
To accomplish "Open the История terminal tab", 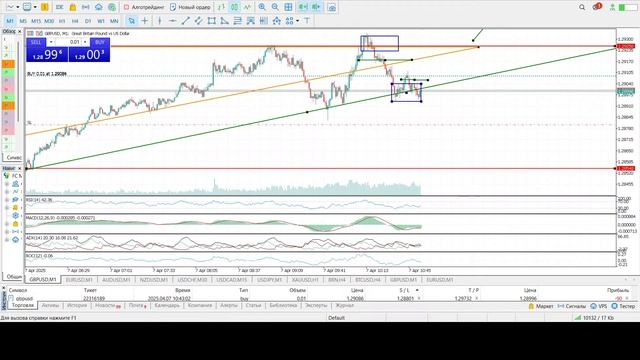I will (x=77, y=306).
